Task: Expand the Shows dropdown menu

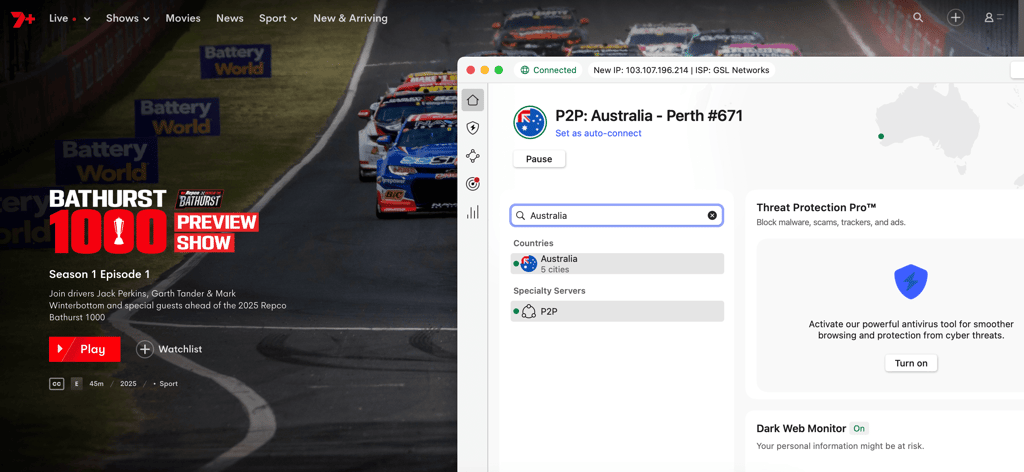Action: pyautogui.click(x=128, y=18)
